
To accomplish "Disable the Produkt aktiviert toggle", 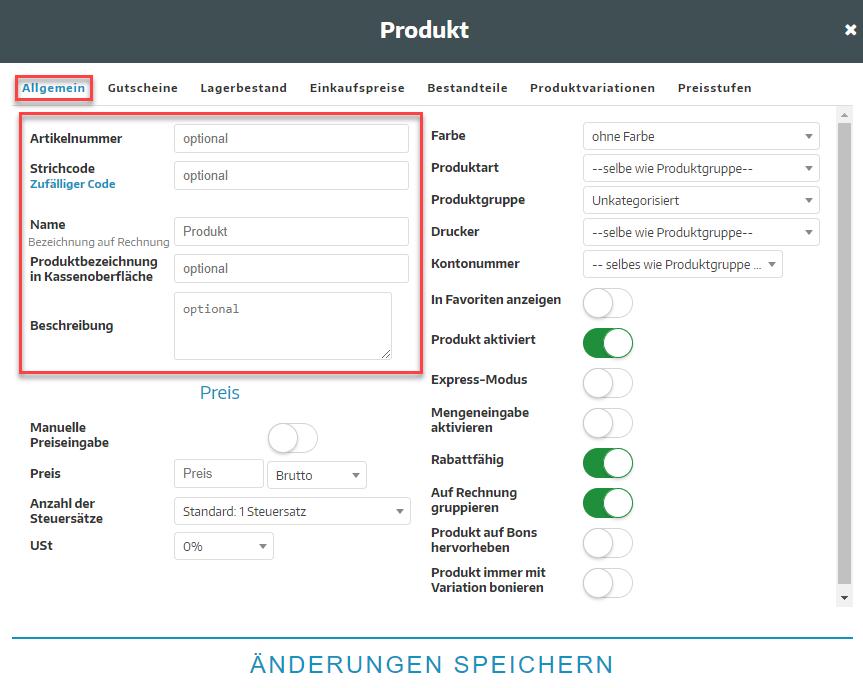I will click(x=608, y=343).
